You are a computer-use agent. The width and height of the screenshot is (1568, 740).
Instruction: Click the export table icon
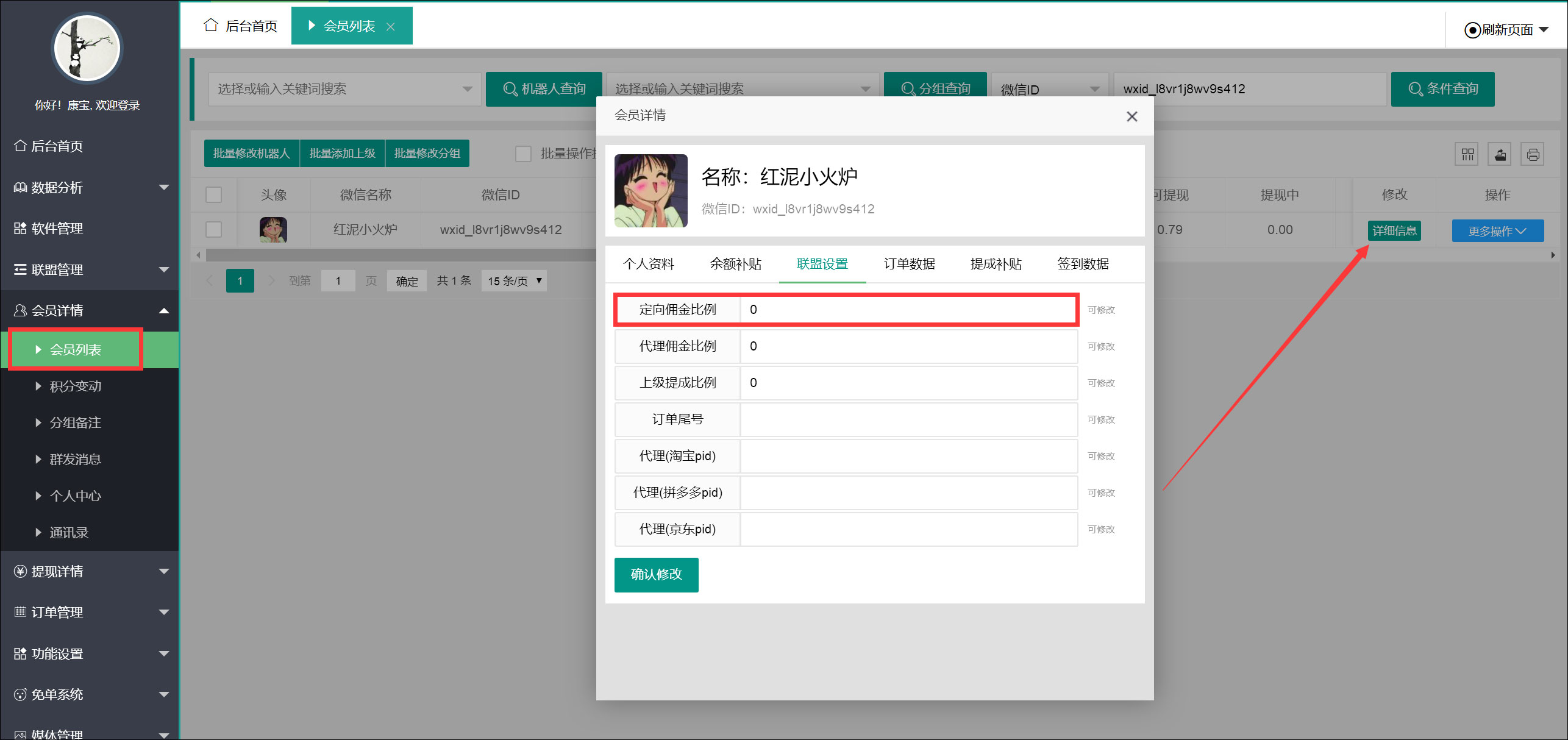[x=1500, y=154]
